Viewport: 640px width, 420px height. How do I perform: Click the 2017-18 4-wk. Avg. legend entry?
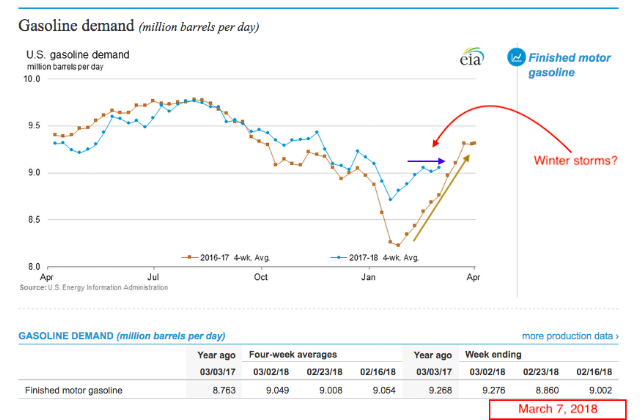(375, 258)
